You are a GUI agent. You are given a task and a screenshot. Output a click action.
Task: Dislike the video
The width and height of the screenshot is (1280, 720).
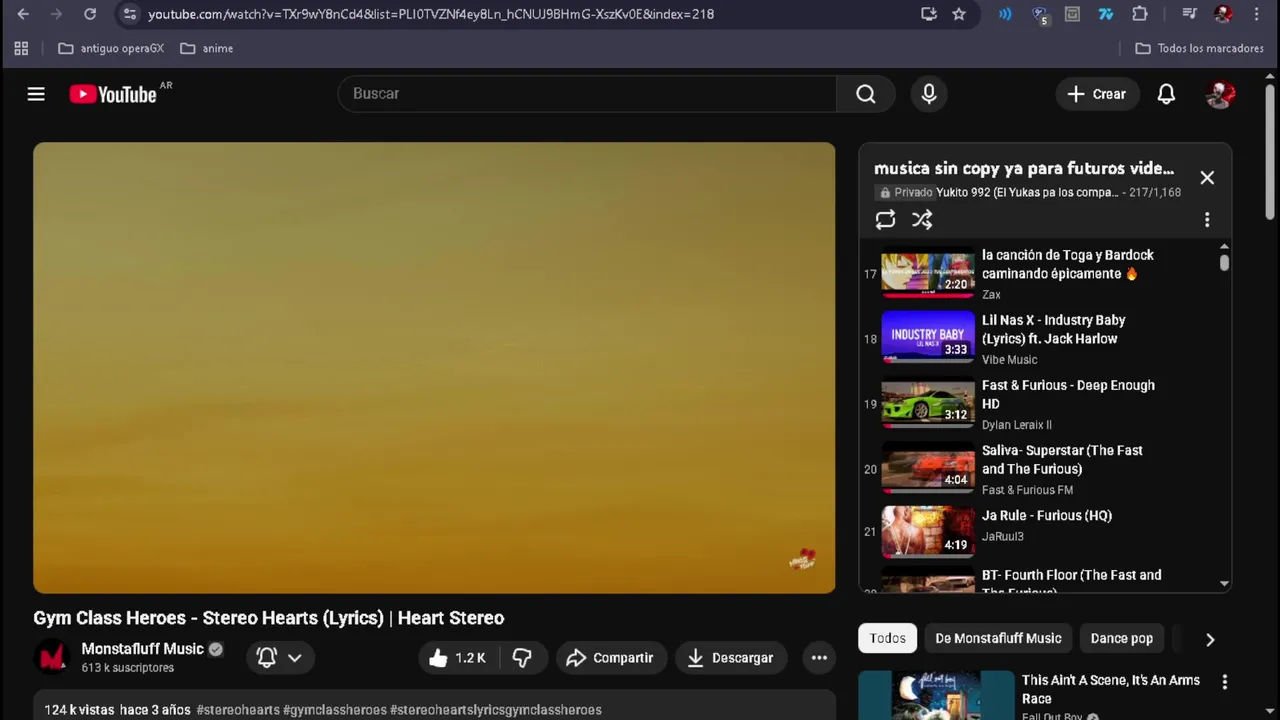coord(522,657)
